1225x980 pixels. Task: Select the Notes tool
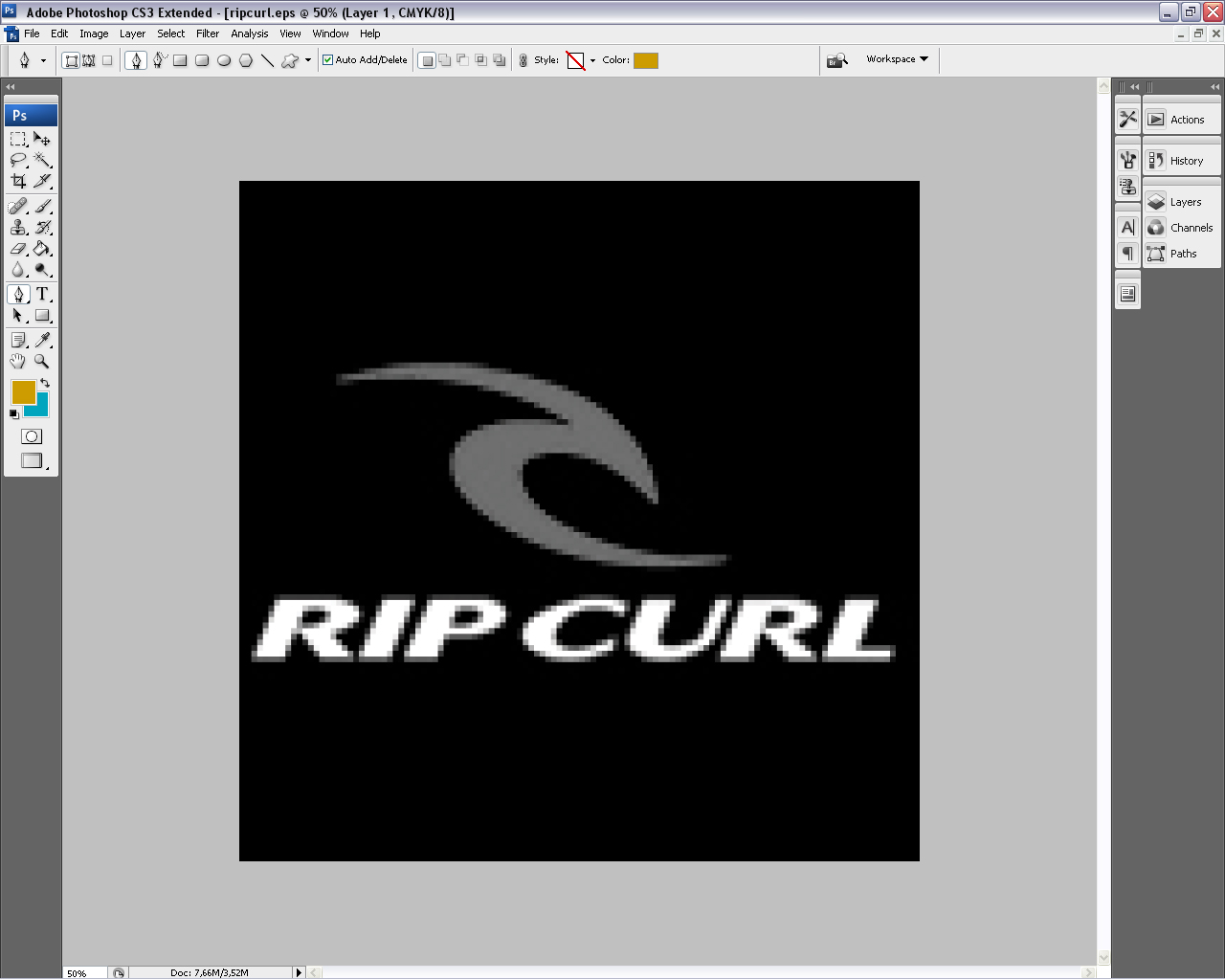coord(18,341)
